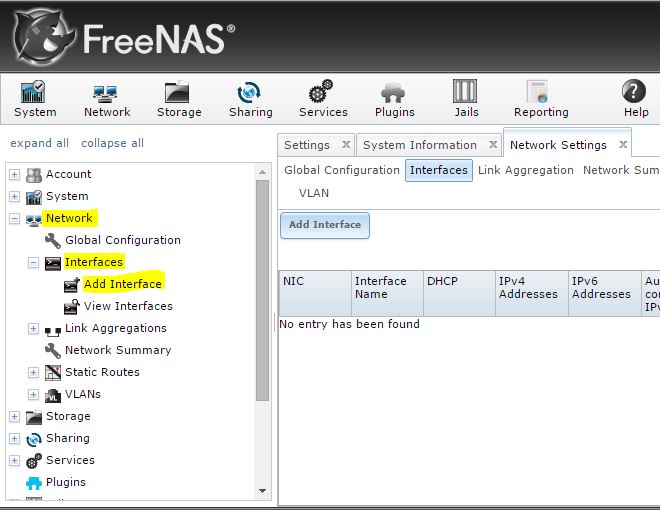Expand the Storage tree node
Viewport: 660px width, 510px height.
[14, 416]
